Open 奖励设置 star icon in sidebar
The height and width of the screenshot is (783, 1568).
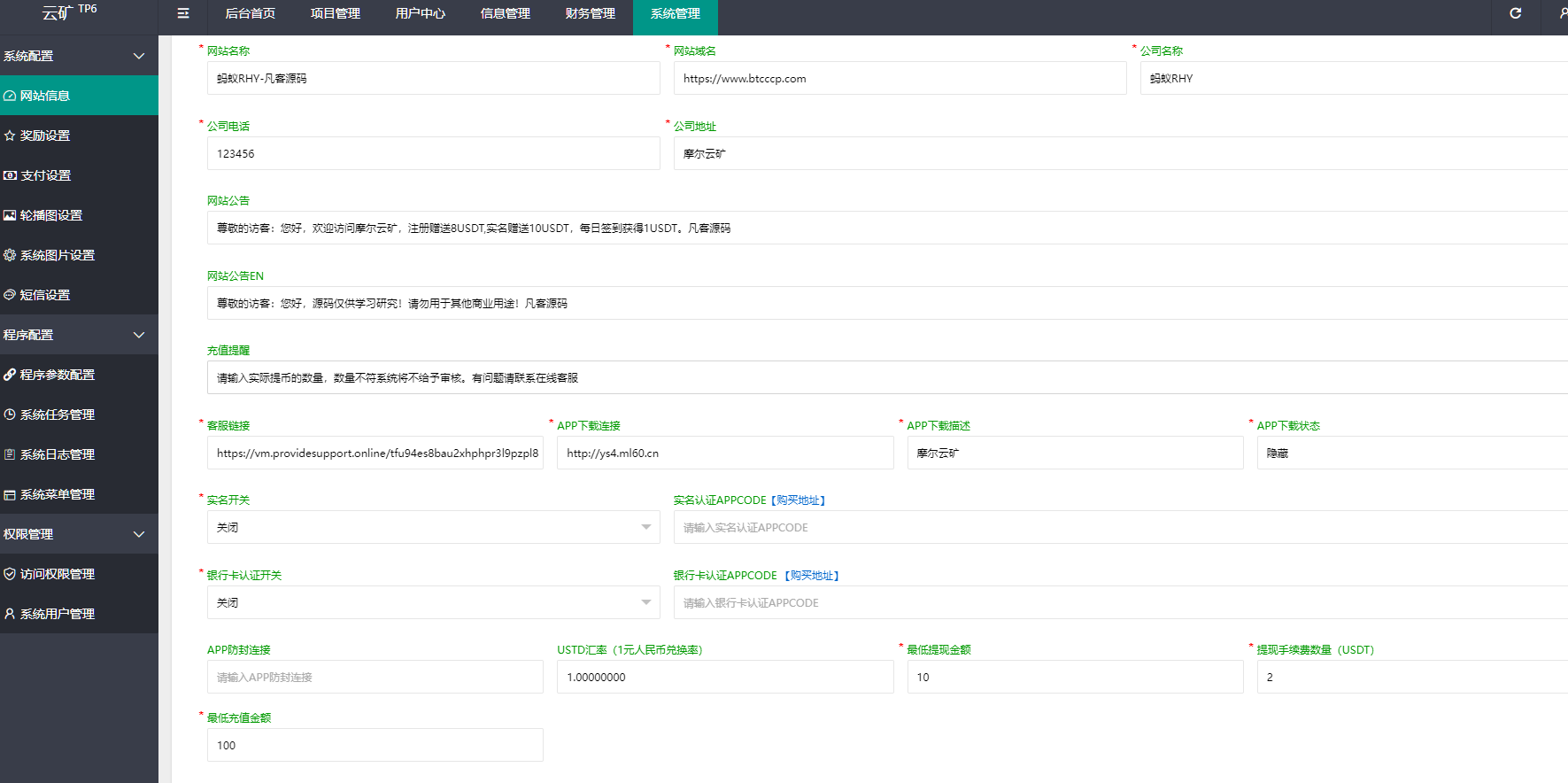click(10, 136)
